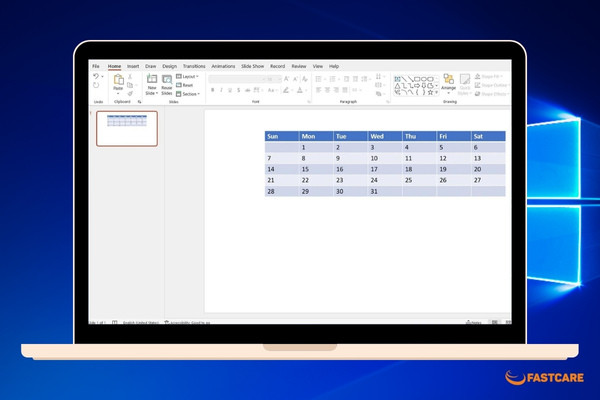Click the Paste clipboard icon
The height and width of the screenshot is (400, 600).
[118, 80]
